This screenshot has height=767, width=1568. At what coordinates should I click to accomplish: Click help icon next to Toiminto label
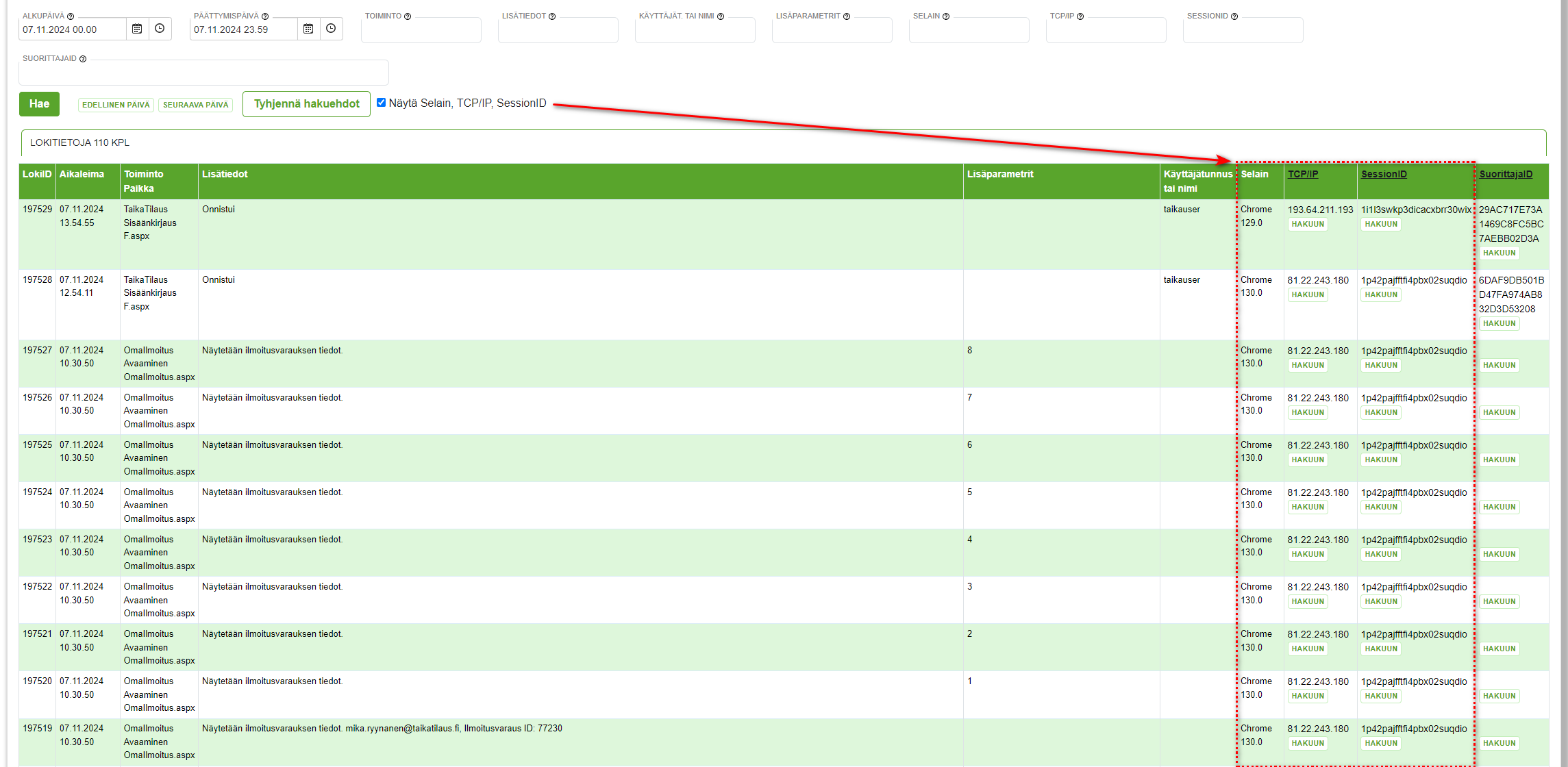pyautogui.click(x=408, y=16)
